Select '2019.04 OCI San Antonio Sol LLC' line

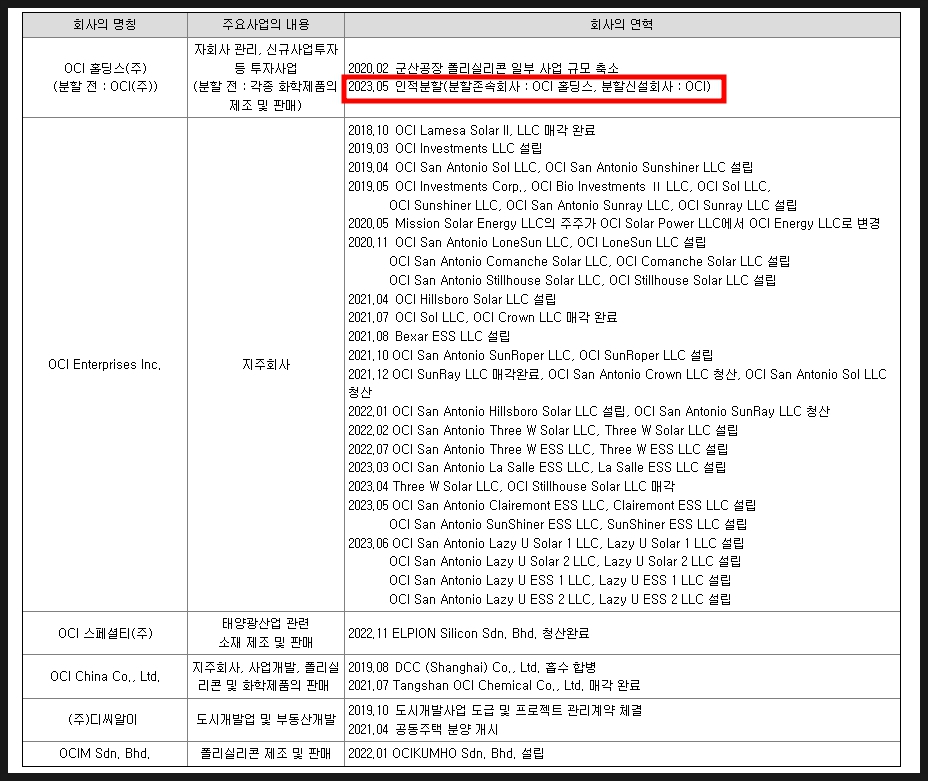point(550,167)
